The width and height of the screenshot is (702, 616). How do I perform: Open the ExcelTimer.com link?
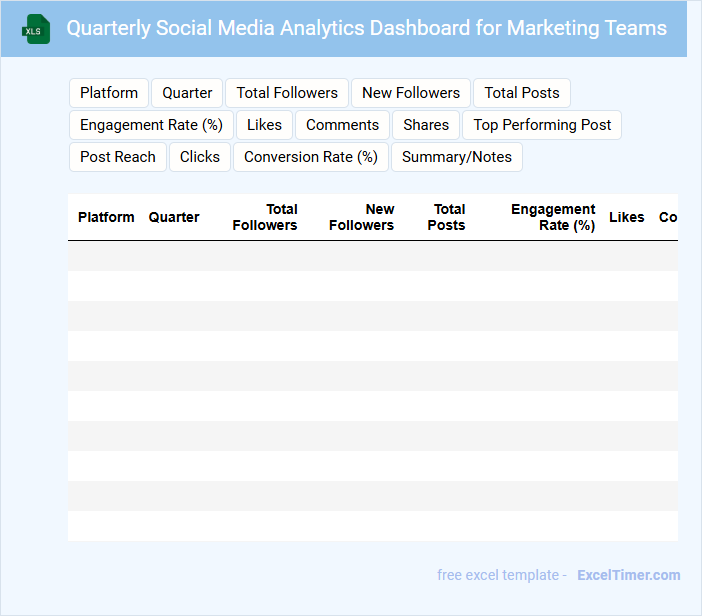point(628,575)
